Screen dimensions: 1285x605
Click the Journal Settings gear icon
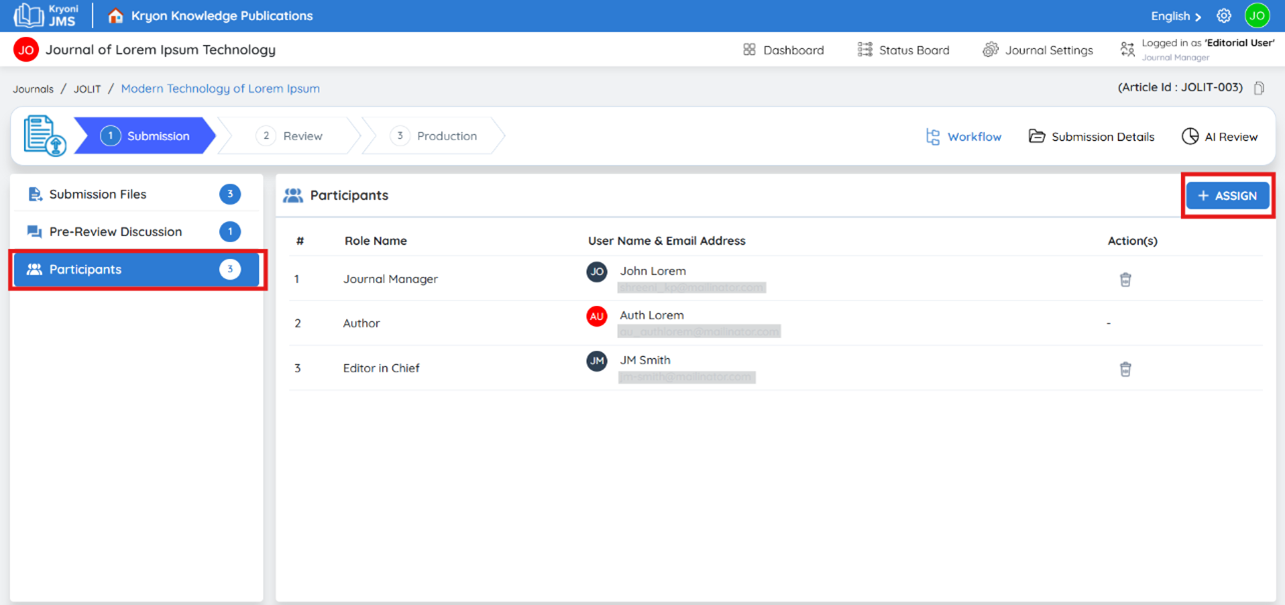click(x=991, y=50)
